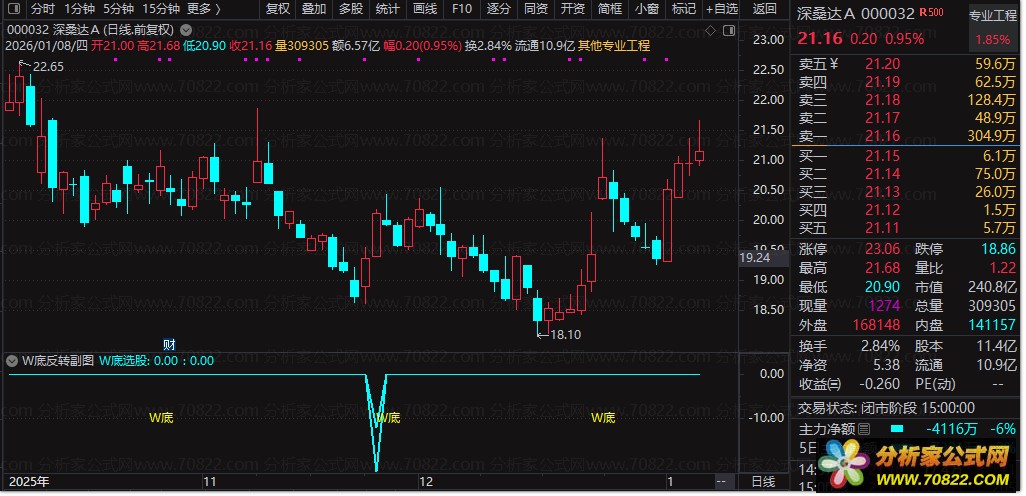Click the -- button beside 日线
This screenshot has width=1026, height=496.
(720, 482)
